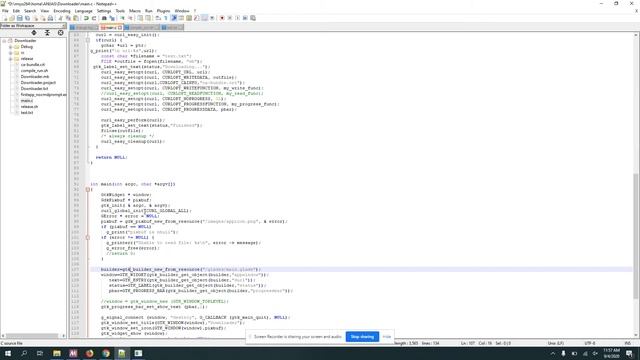This screenshot has width=640, height=360.
Task: Click the expand-all icon in the workspace panel
Action: click(x=34, y=33)
